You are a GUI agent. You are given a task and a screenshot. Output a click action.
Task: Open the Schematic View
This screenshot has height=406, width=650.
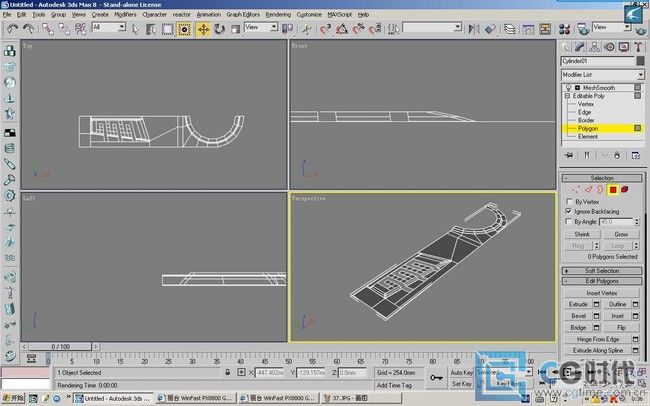coord(545,29)
